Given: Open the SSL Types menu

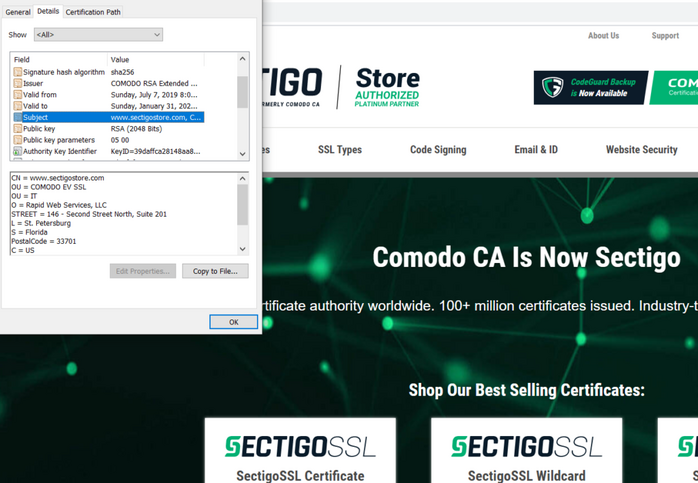Looking at the screenshot, I should point(340,150).
